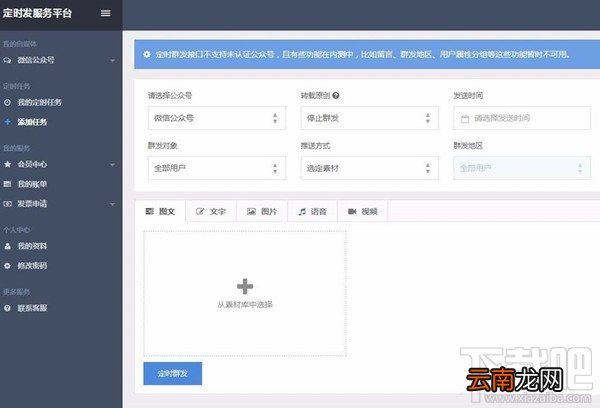Switch to the 语音 tab
The width and height of the screenshot is (600, 408).
[312, 211]
